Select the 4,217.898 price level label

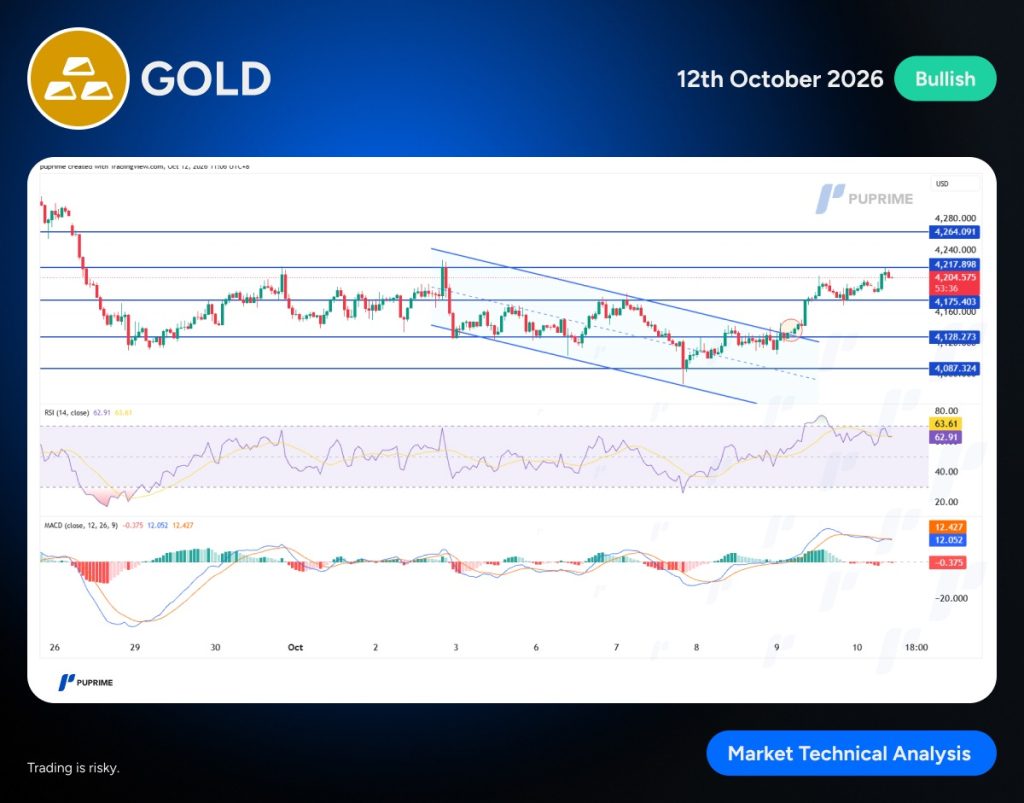[954, 264]
